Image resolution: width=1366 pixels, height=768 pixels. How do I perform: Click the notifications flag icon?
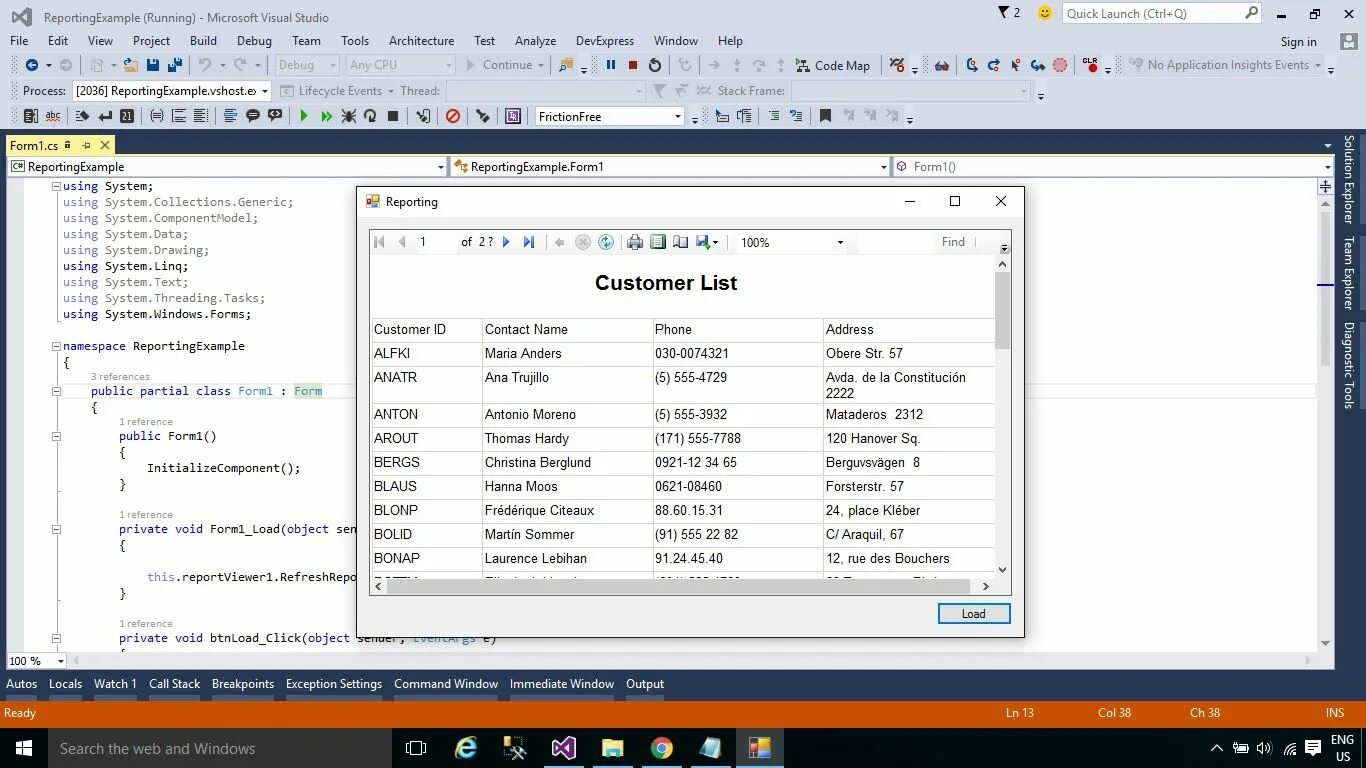coord(1004,13)
